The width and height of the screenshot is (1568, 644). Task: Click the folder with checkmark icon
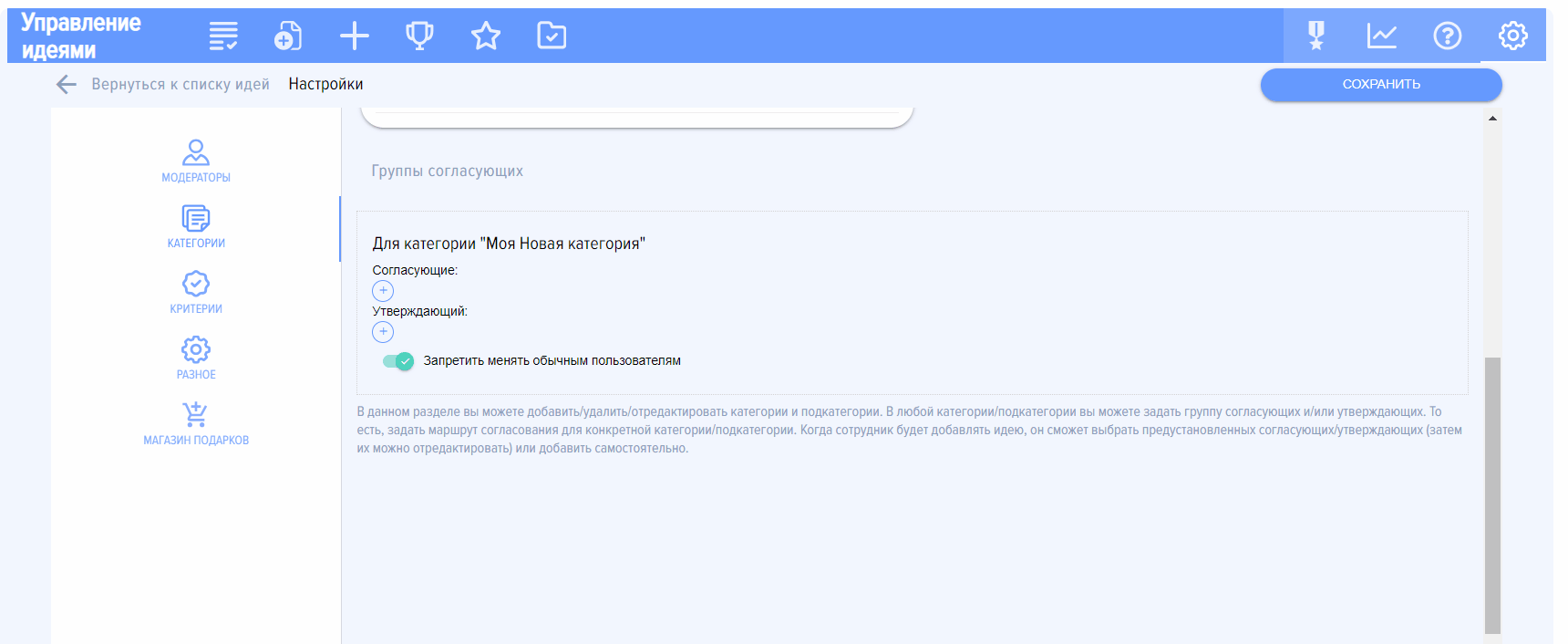[x=552, y=36]
